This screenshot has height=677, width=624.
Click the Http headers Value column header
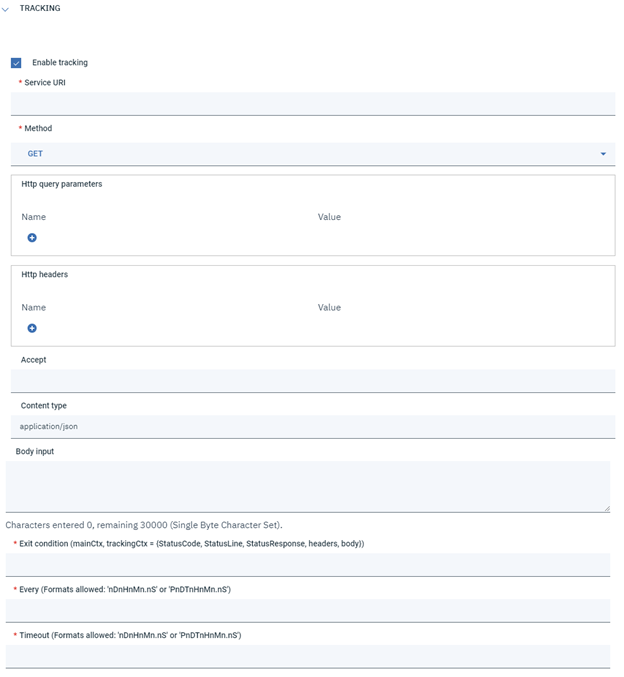(329, 308)
